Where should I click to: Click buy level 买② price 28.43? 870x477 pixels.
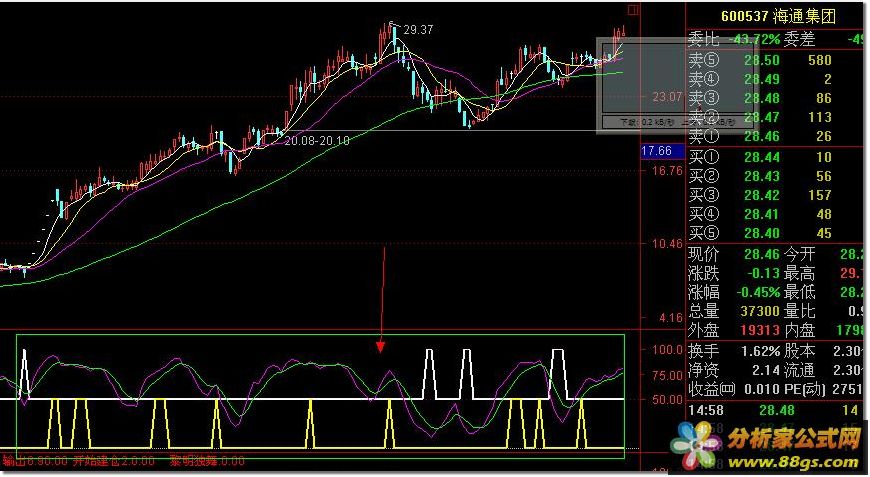click(x=762, y=176)
